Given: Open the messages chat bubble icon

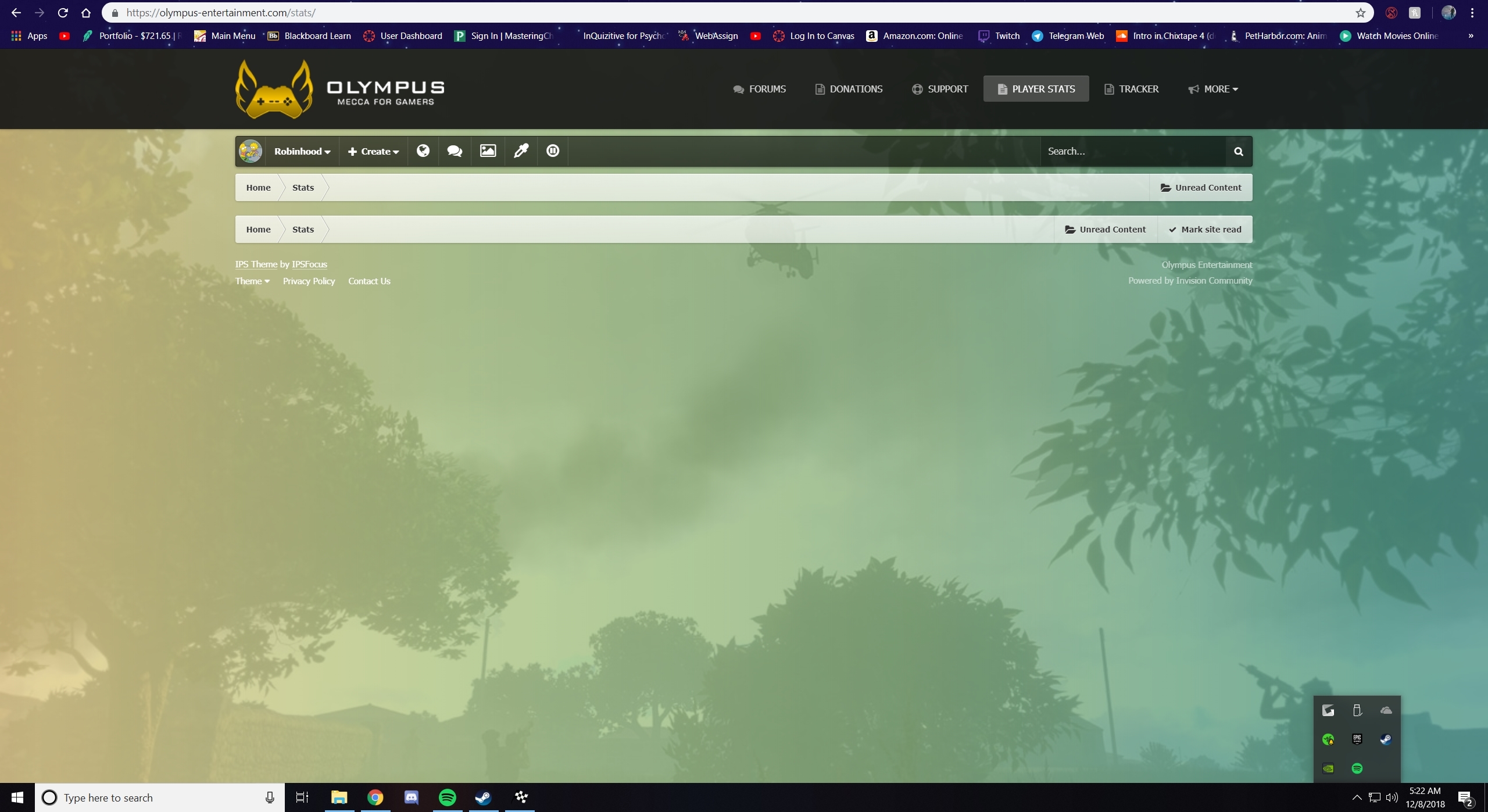Looking at the screenshot, I should (455, 151).
